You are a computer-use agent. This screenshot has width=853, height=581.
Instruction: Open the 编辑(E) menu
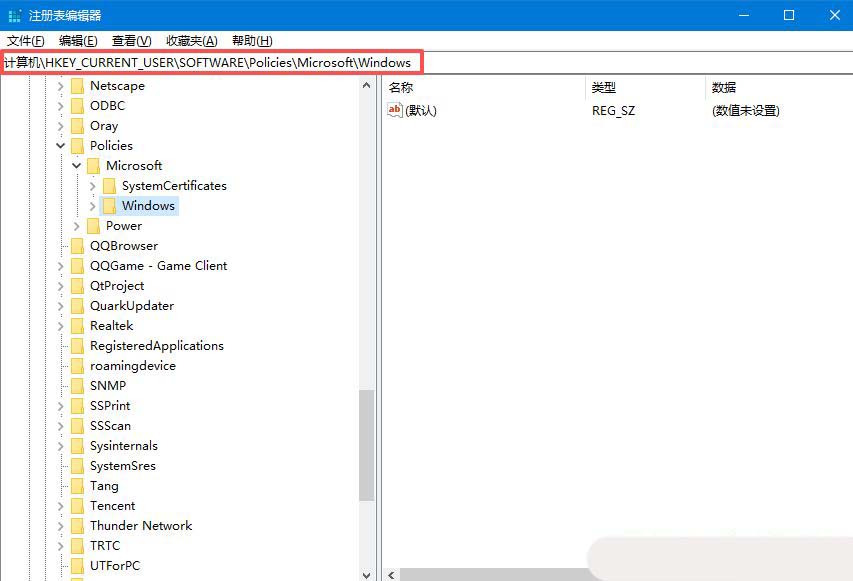tap(78, 41)
